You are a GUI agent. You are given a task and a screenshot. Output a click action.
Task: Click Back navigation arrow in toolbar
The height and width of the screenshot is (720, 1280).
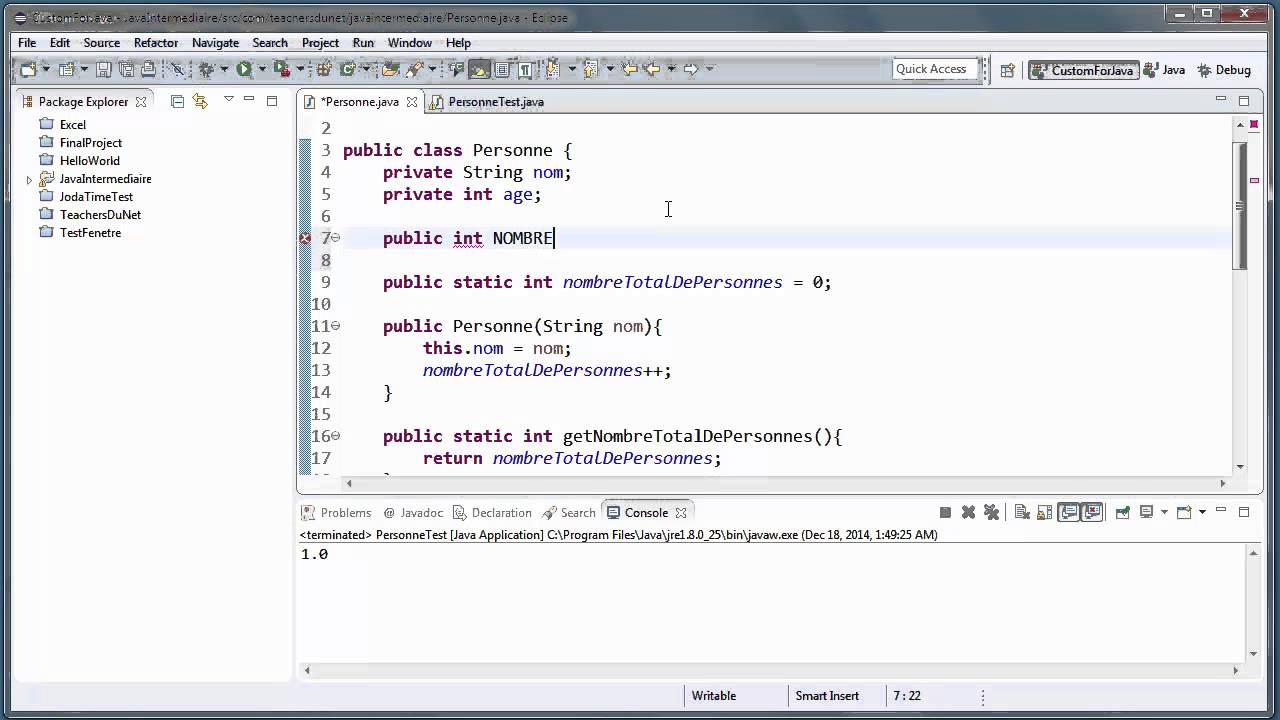coord(651,69)
